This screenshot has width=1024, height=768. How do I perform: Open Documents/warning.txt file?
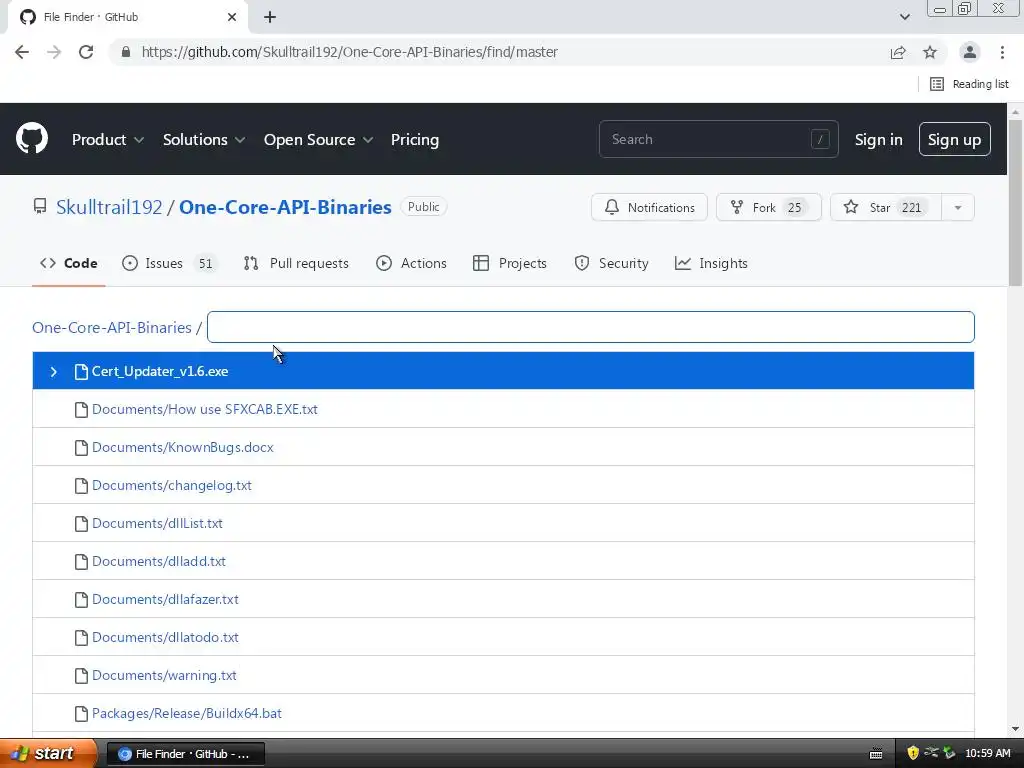(164, 675)
